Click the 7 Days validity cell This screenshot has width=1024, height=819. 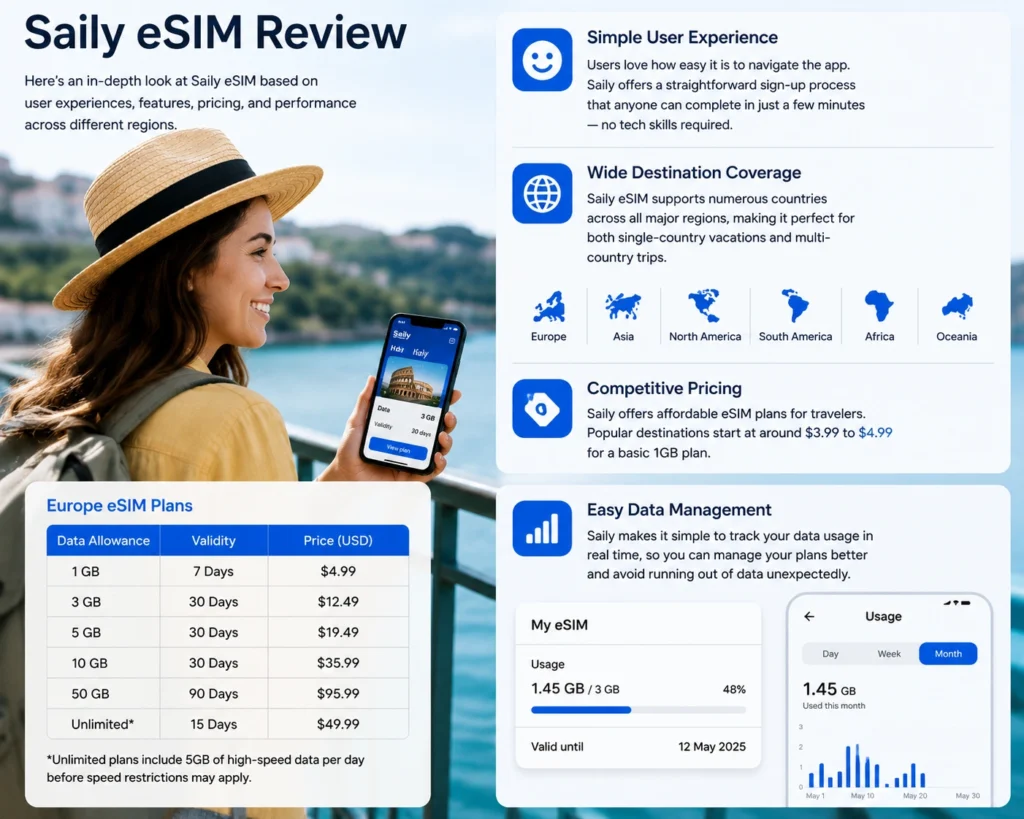[x=214, y=571]
